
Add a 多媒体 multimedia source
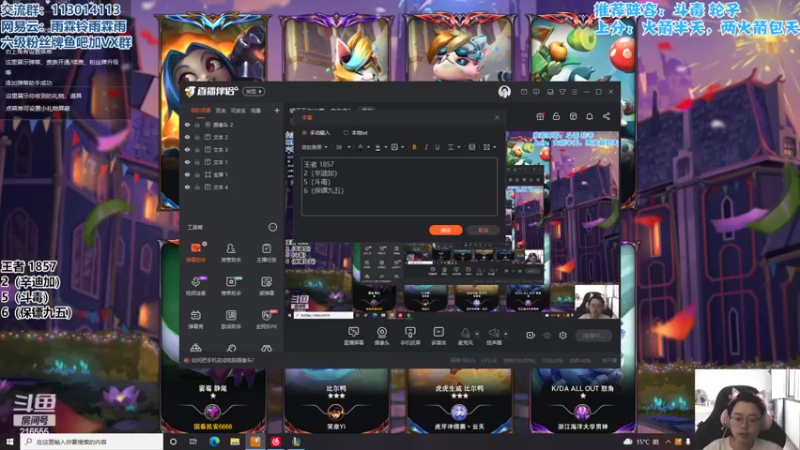tap(438, 336)
